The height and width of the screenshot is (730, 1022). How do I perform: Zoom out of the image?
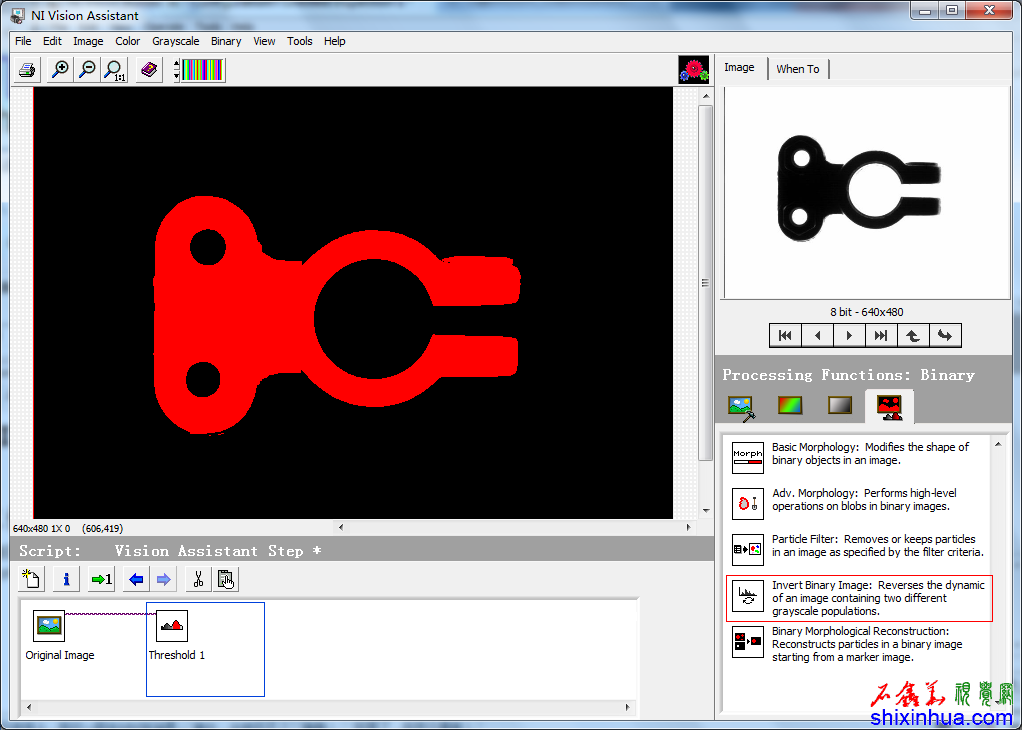click(x=87, y=70)
